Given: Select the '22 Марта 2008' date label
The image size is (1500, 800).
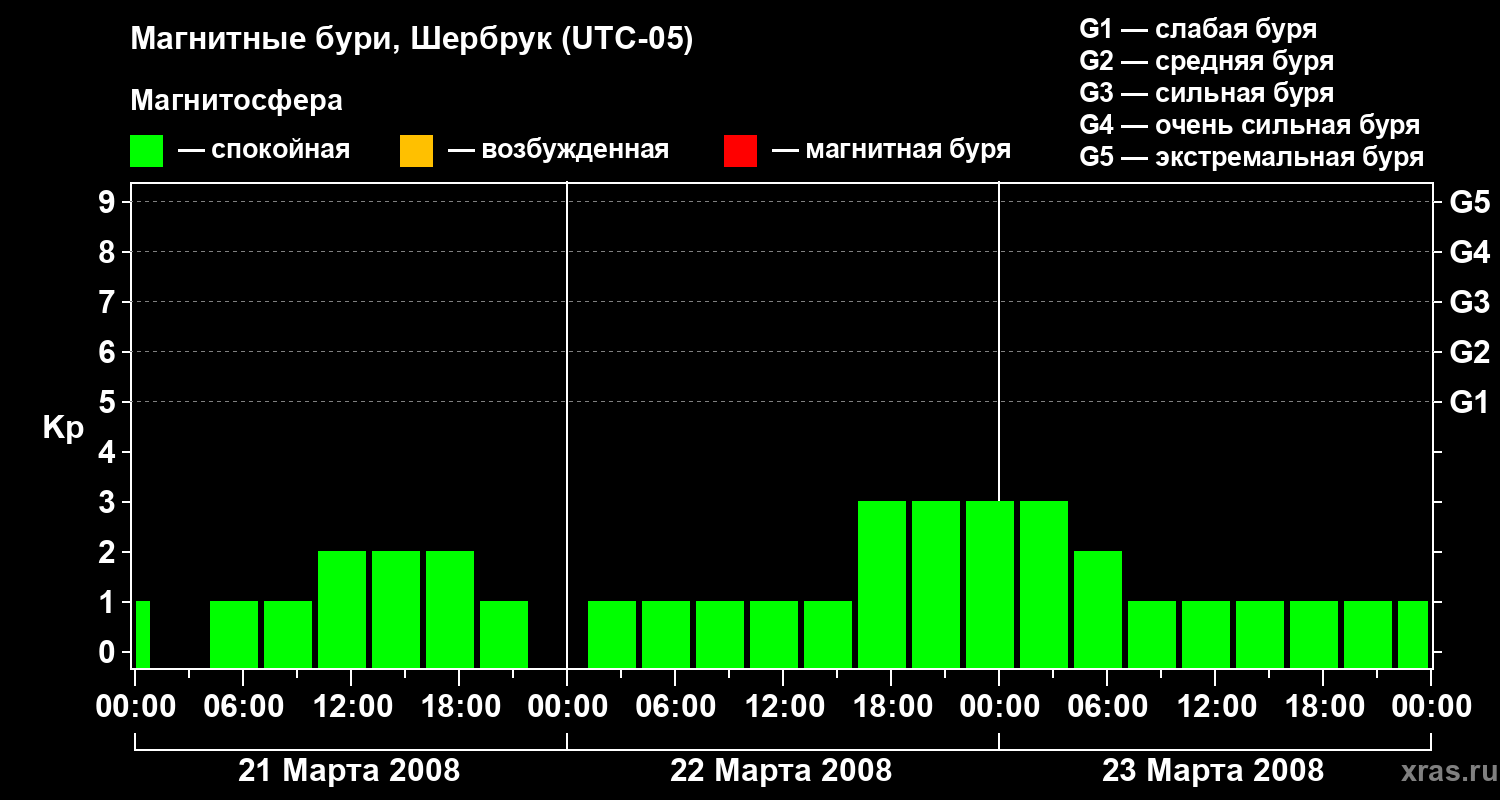Looking at the screenshot, I should click(x=781, y=770).
